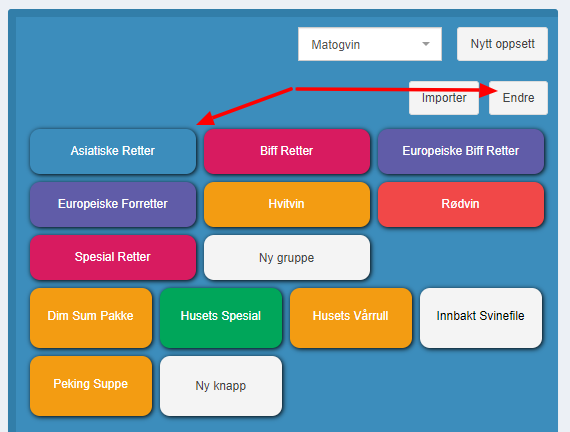
Task: Open the Matogvin dropdown
Action: coord(370,44)
